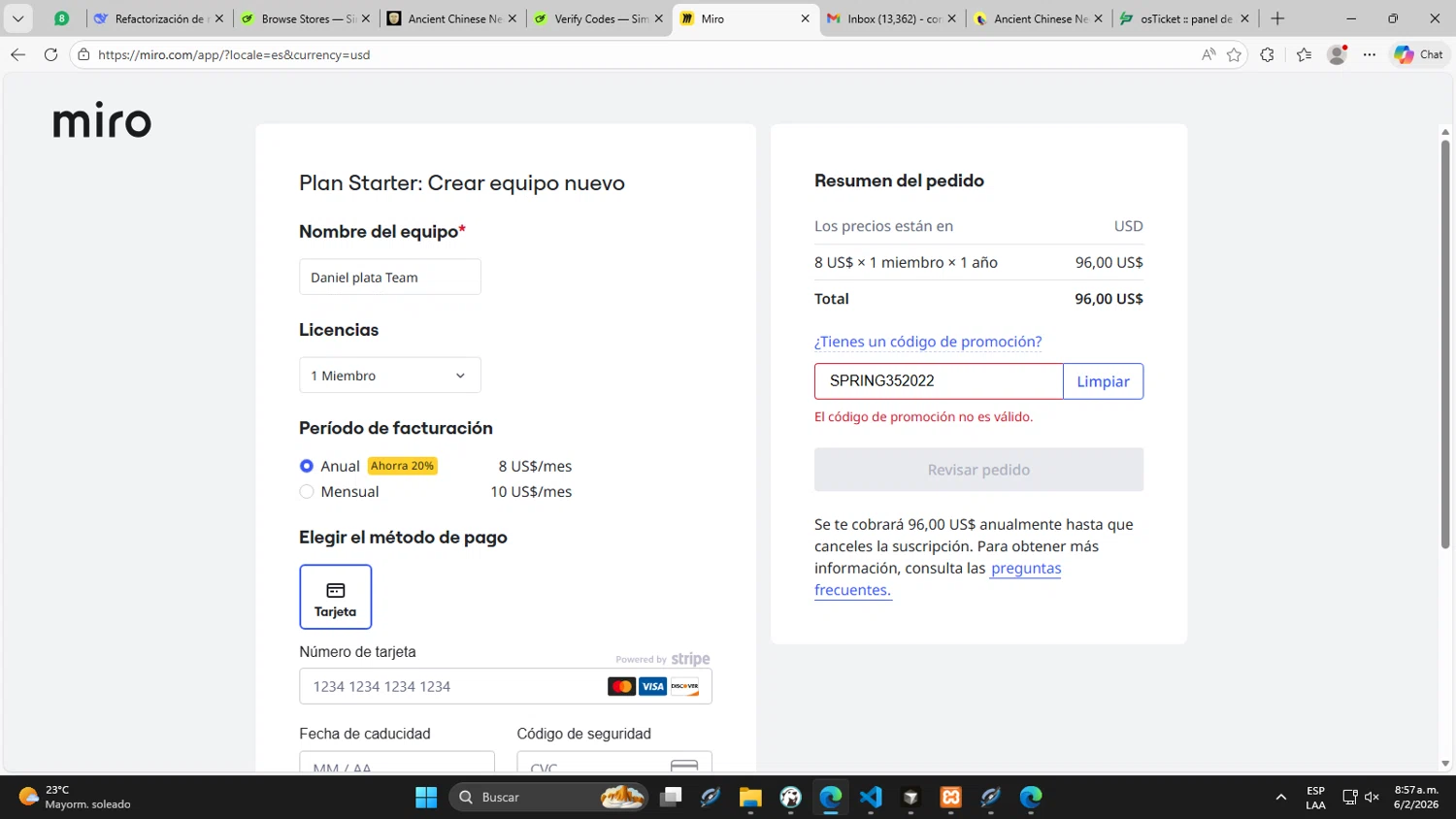Screen dimensions: 1456x819
Task: Click the promotion code question link
Action: (928, 342)
